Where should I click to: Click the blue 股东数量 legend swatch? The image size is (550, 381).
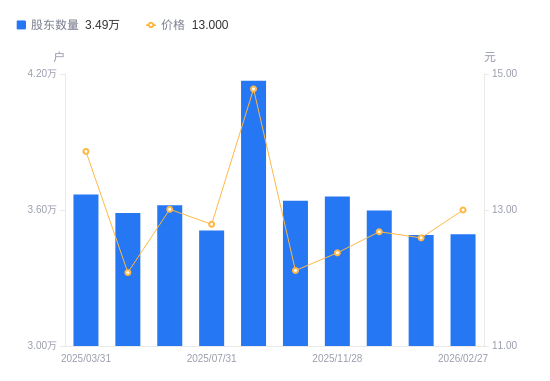[x=21, y=25]
